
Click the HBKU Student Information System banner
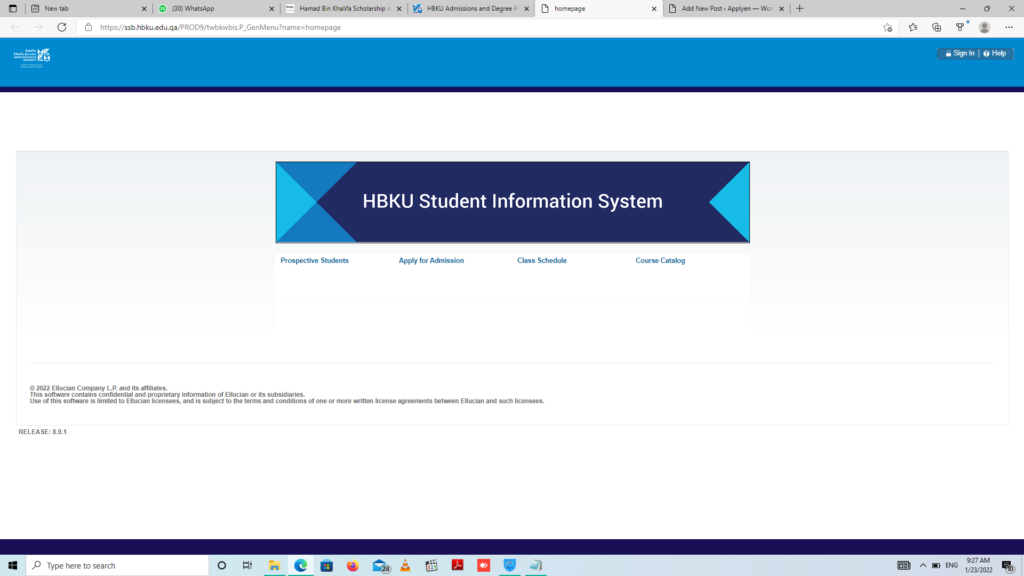(513, 202)
